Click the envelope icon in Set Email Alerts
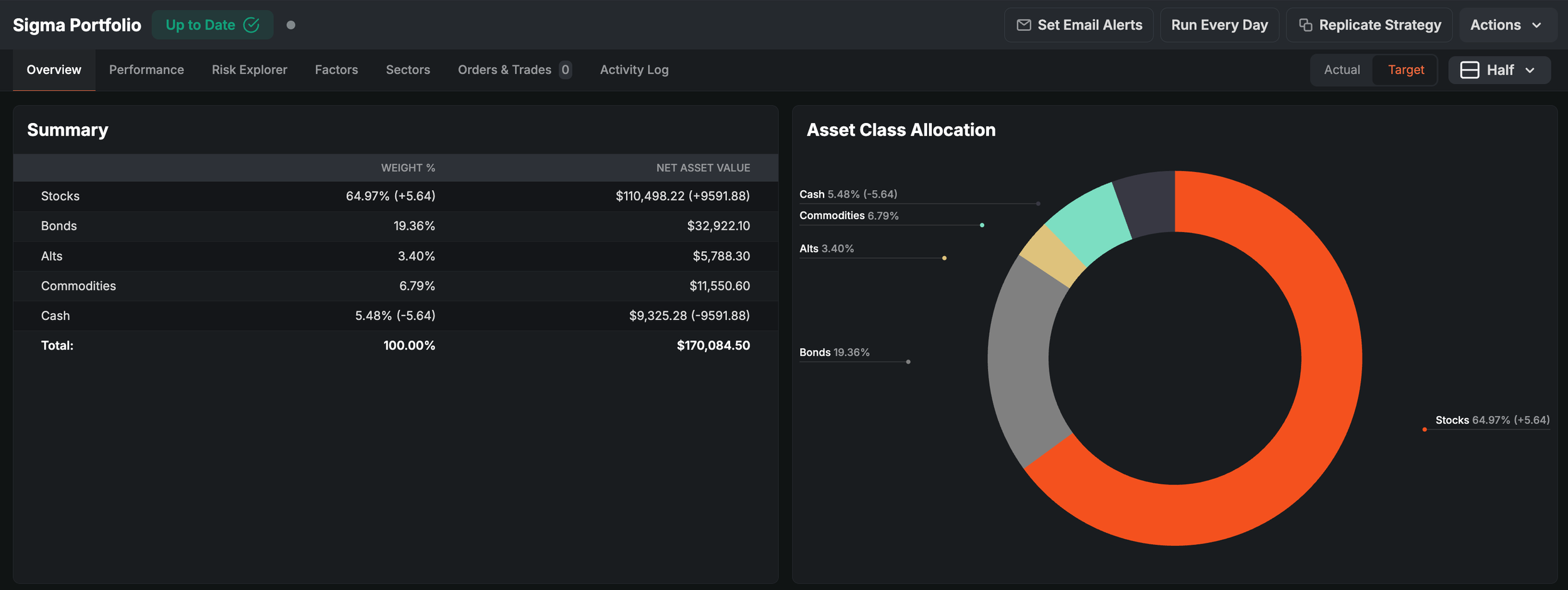Screen dimensions: 1568x590 pos(1024,25)
